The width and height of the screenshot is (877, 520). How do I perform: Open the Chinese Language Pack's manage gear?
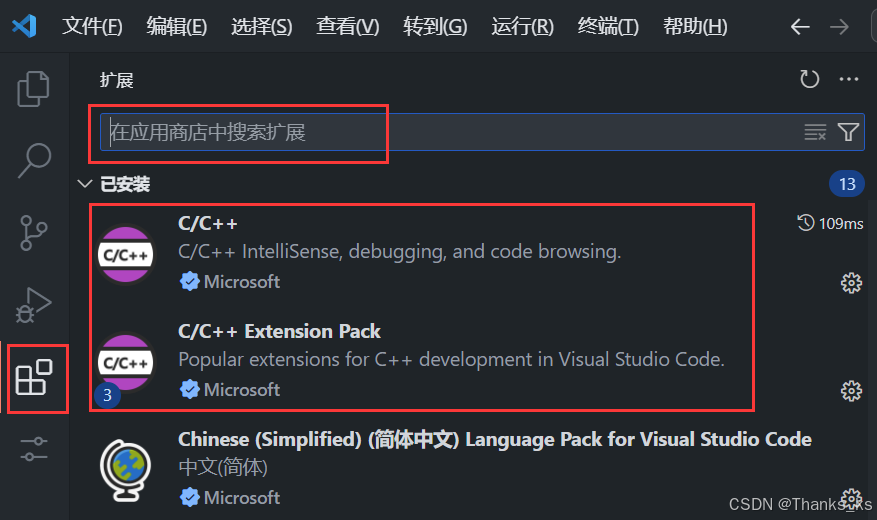pyautogui.click(x=851, y=498)
